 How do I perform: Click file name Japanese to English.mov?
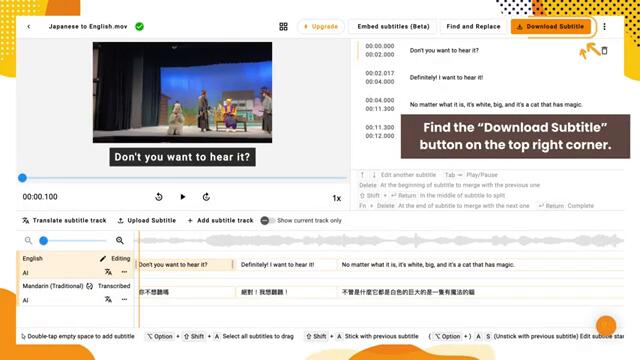[88, 27]
